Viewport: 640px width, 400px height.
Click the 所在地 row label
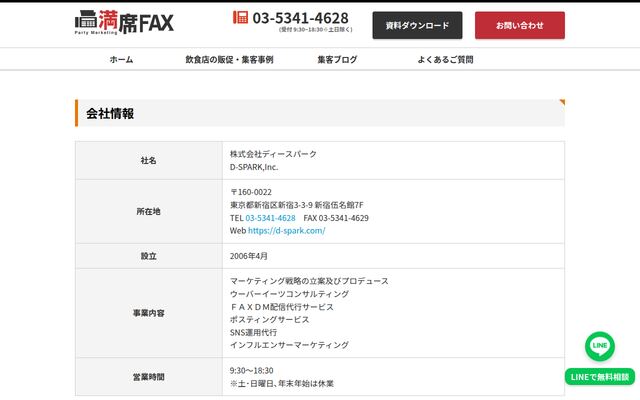tap(149, 211)
